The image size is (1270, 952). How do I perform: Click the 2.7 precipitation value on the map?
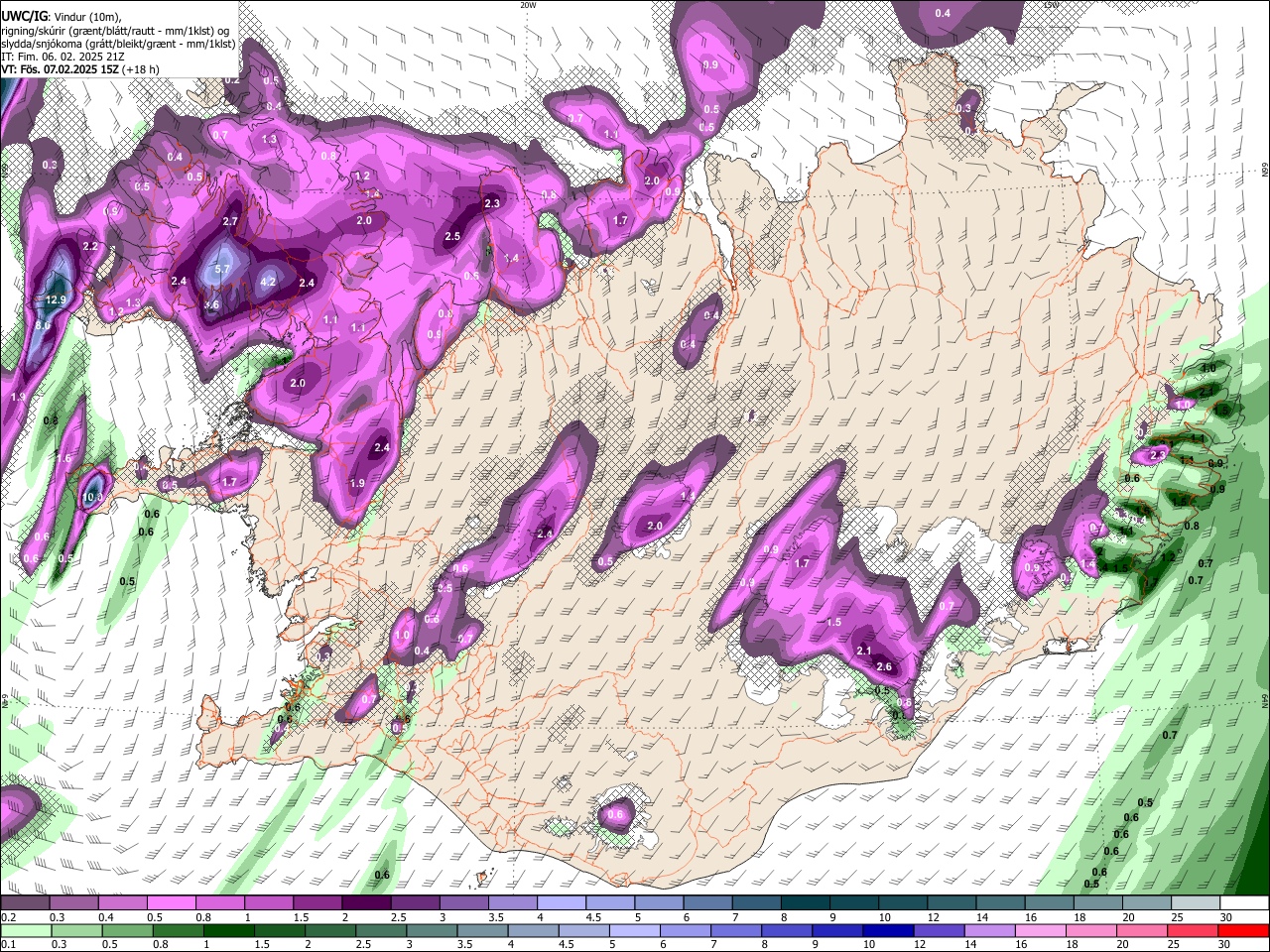point(230,221)
